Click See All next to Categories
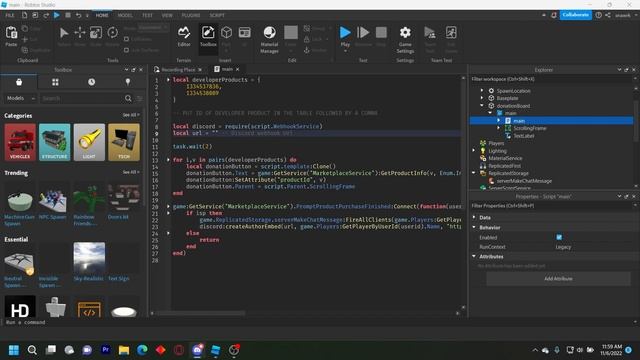Screen dimensions: 640x360 [131, 115]
